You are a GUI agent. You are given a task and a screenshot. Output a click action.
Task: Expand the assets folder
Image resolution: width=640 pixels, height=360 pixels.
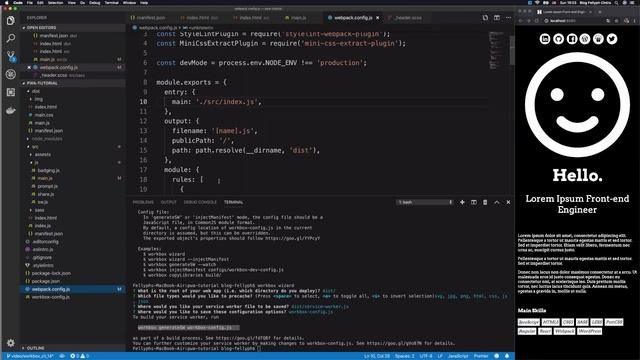[42, 154]
